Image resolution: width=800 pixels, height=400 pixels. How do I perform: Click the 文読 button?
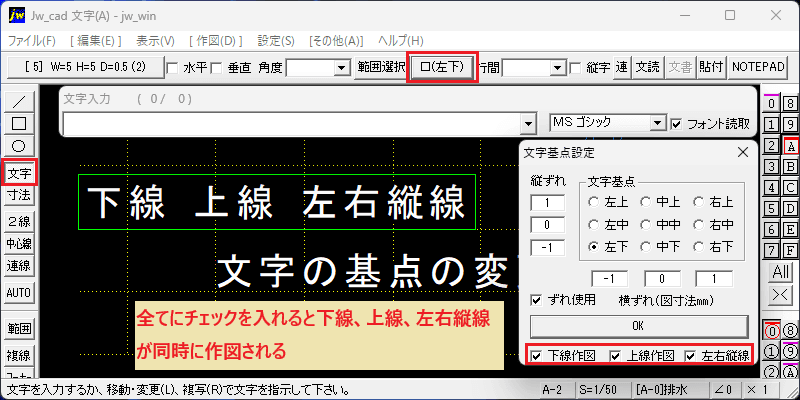click(647, 67)
